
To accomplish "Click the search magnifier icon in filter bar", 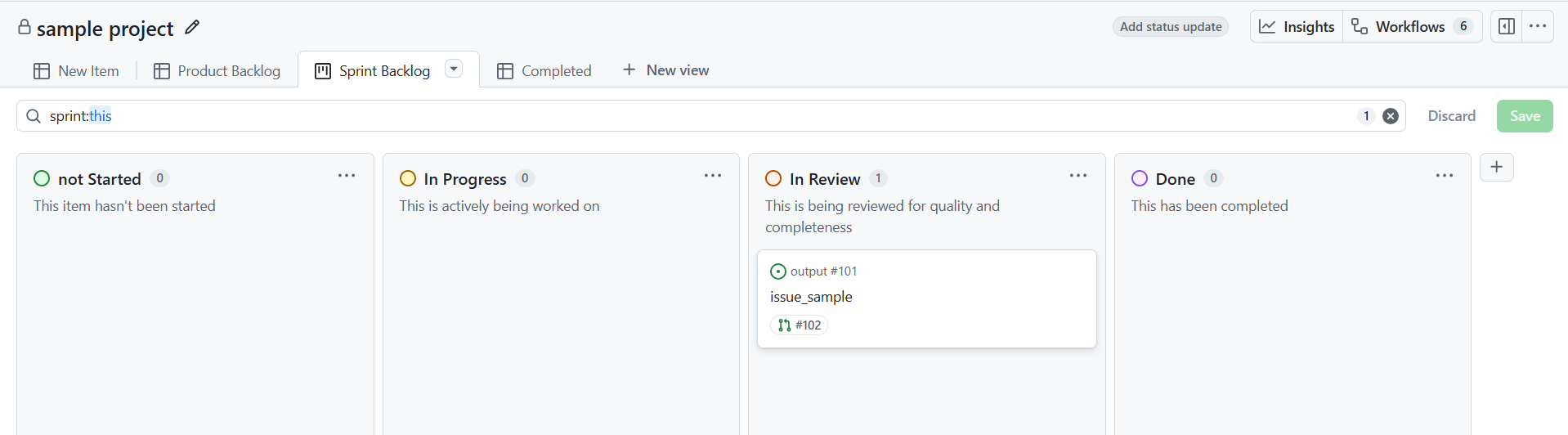I will pyautogui.click(x=34, y=116).
